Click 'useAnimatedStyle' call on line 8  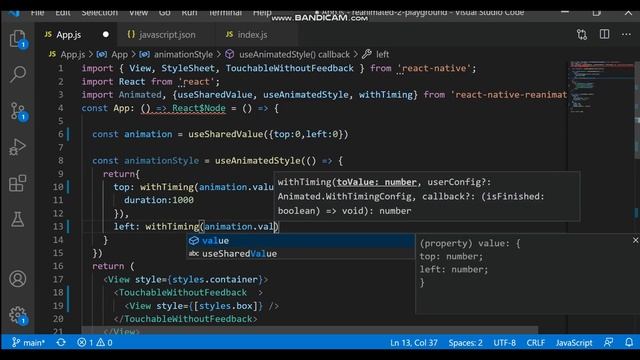[x=258, y=161]
